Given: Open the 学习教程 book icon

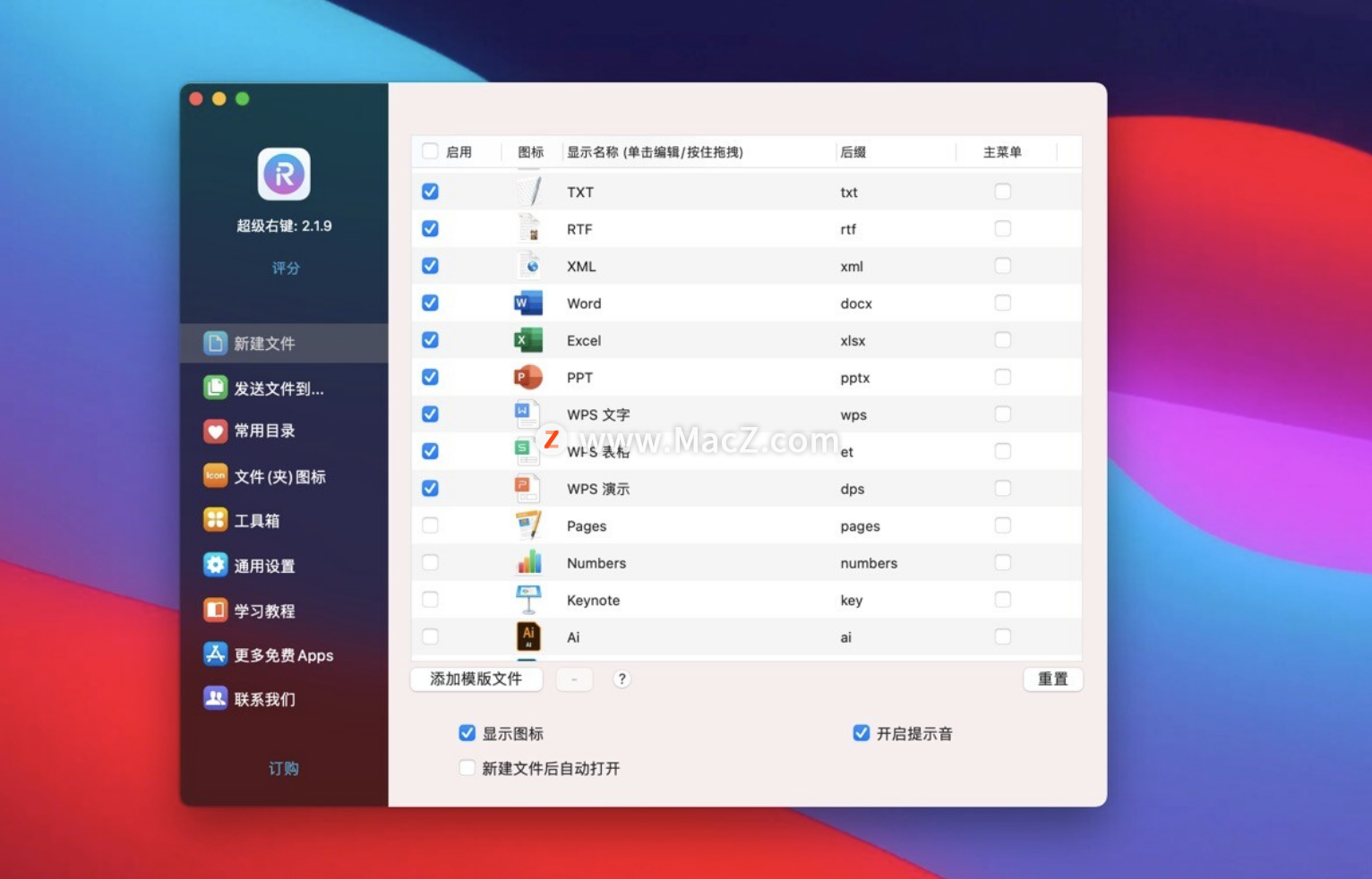Looking at the screenshot, I should (215, 610).
